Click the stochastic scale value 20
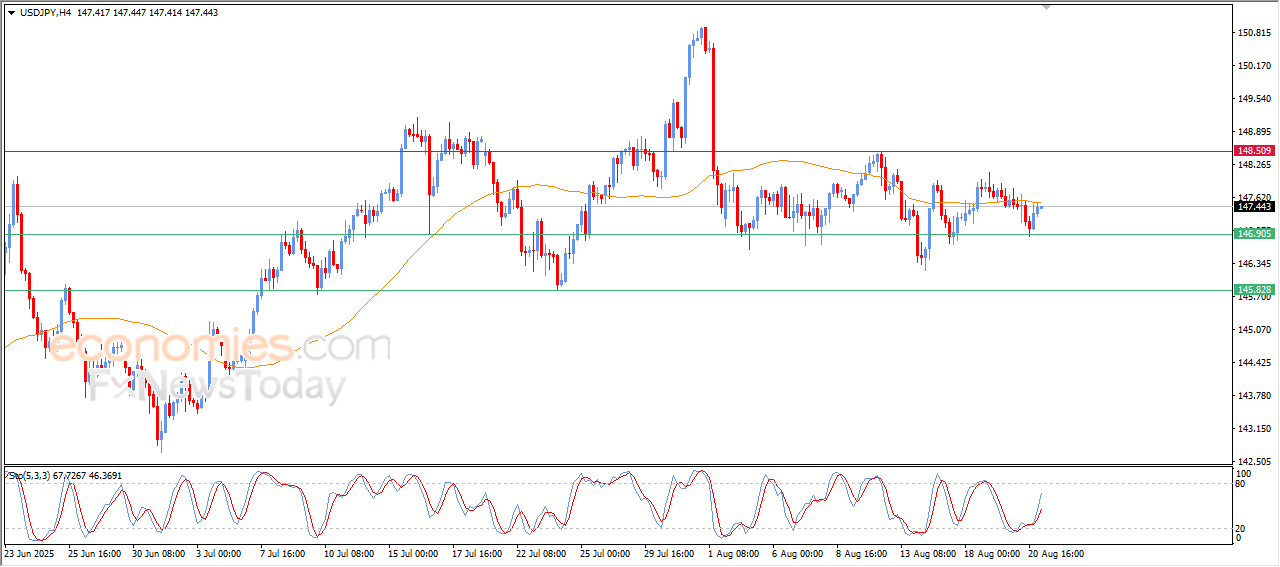The image size is (1280, 567). (x=1242, y=527)
